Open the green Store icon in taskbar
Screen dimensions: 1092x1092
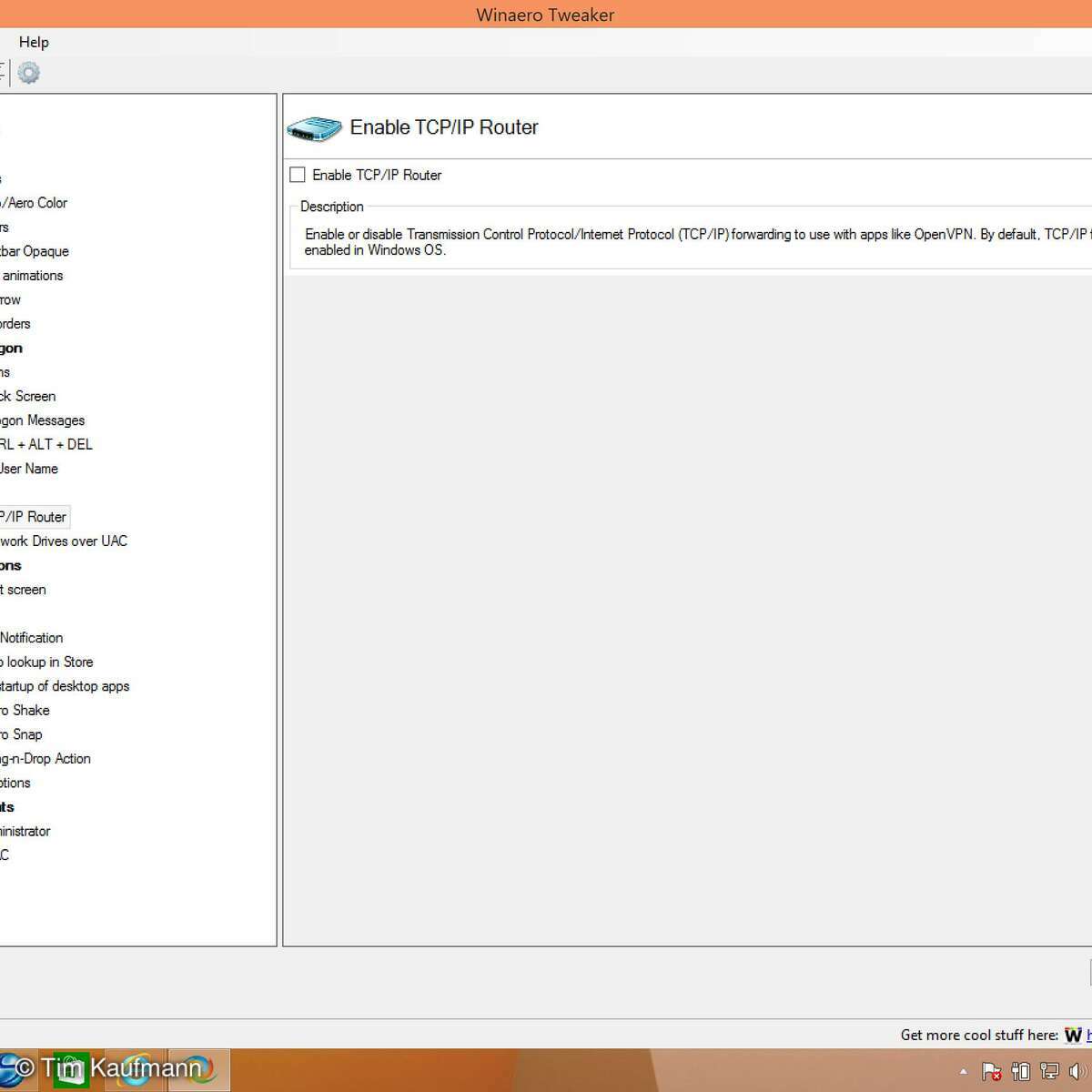(x=71, y=1069)
